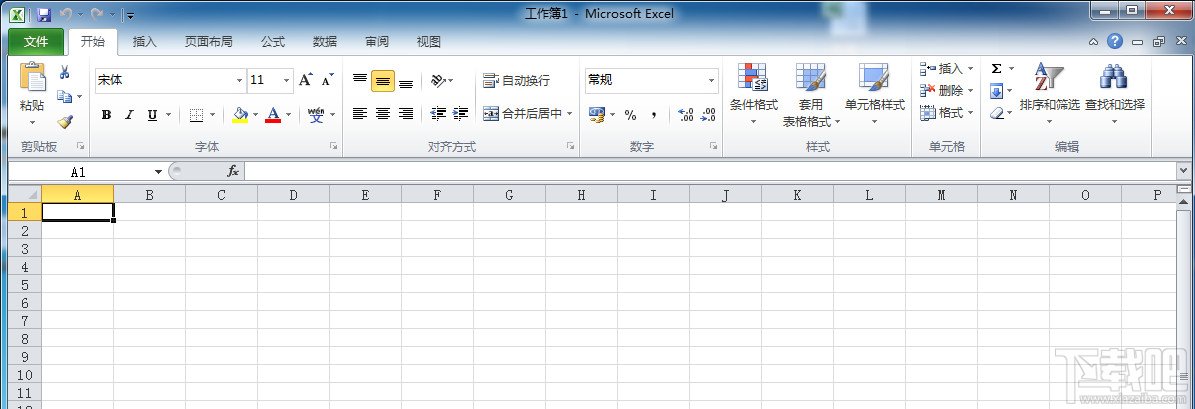Viewport: 1195px width, 409px height.
Task: Expand font color dropdown arrow
Action: point(288,115)
